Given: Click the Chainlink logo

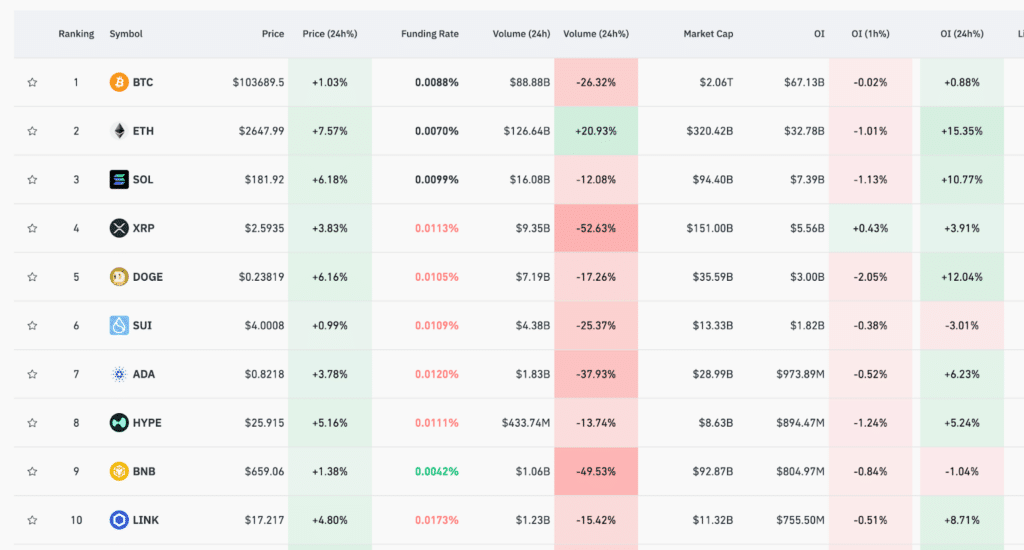Looking at the screenshot, I should point(119,520).
